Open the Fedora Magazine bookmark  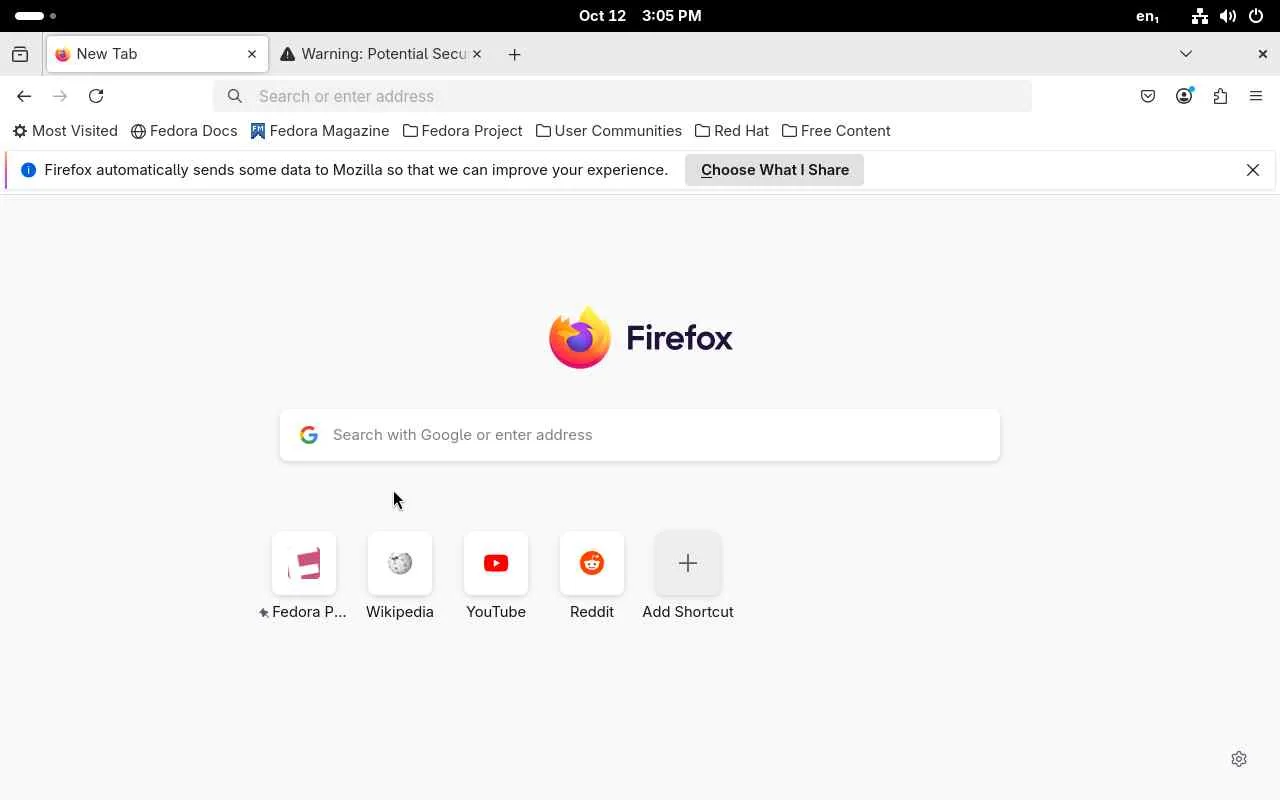(320, 131)
